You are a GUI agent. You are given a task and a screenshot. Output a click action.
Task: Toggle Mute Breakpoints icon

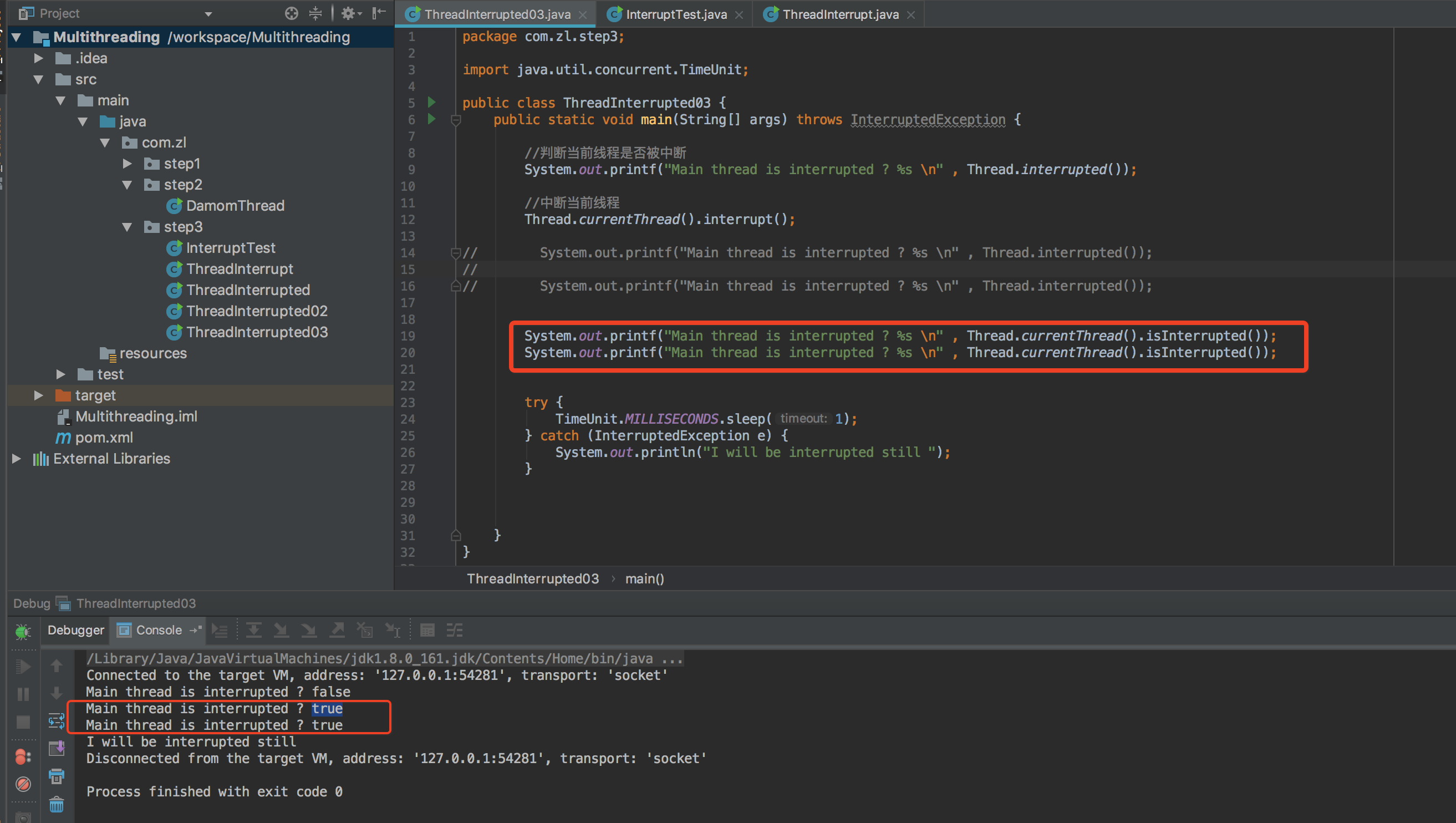pyautogui.click(x=23, y=784)
